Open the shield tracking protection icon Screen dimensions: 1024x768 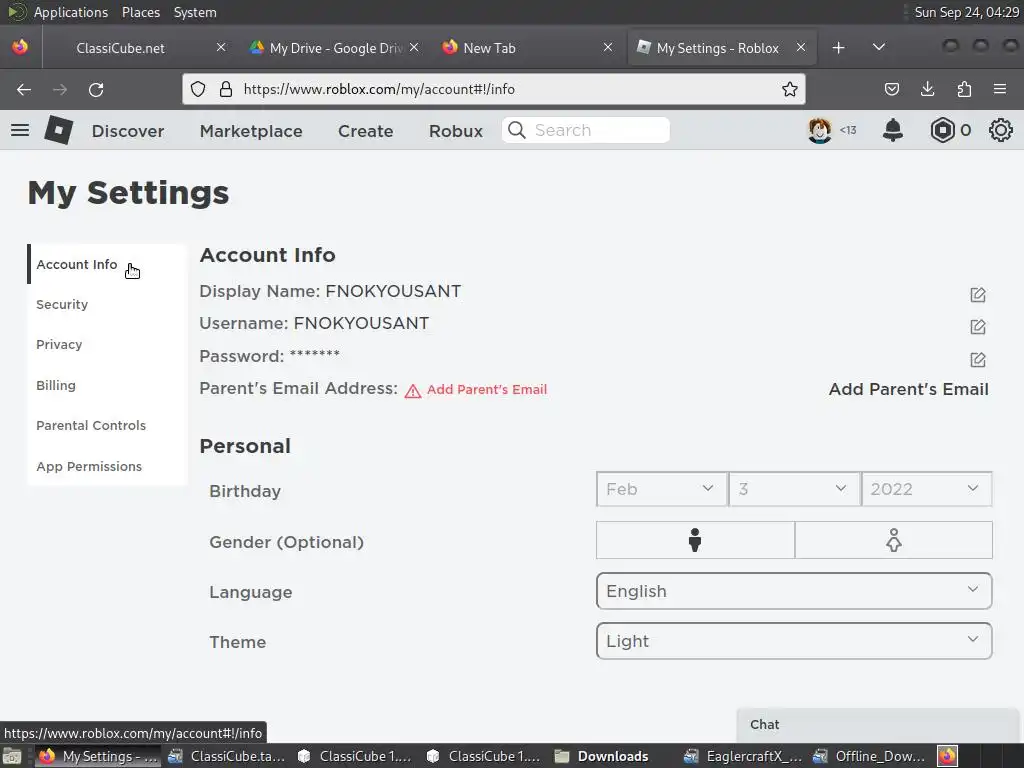pos(198,89)
